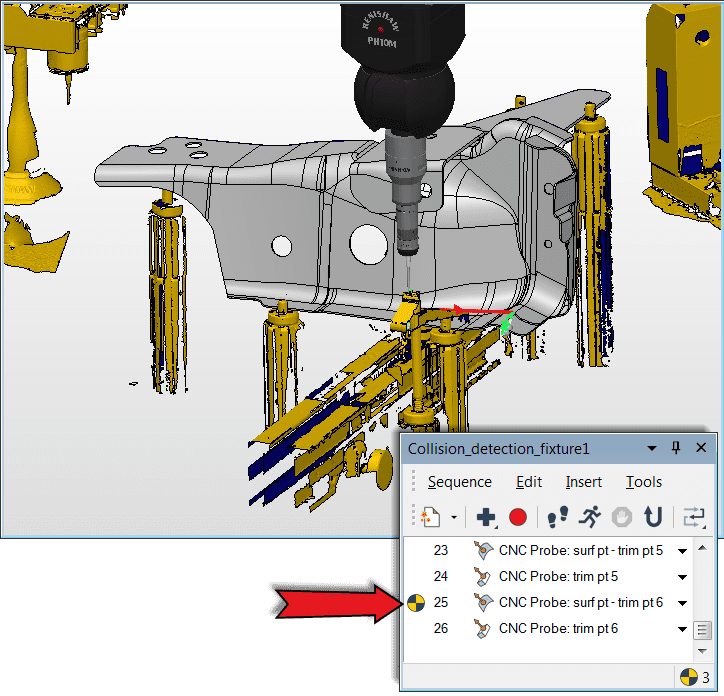Click the loop arrows icon in toolbar

pyautogui.click(x=693, y=517)
